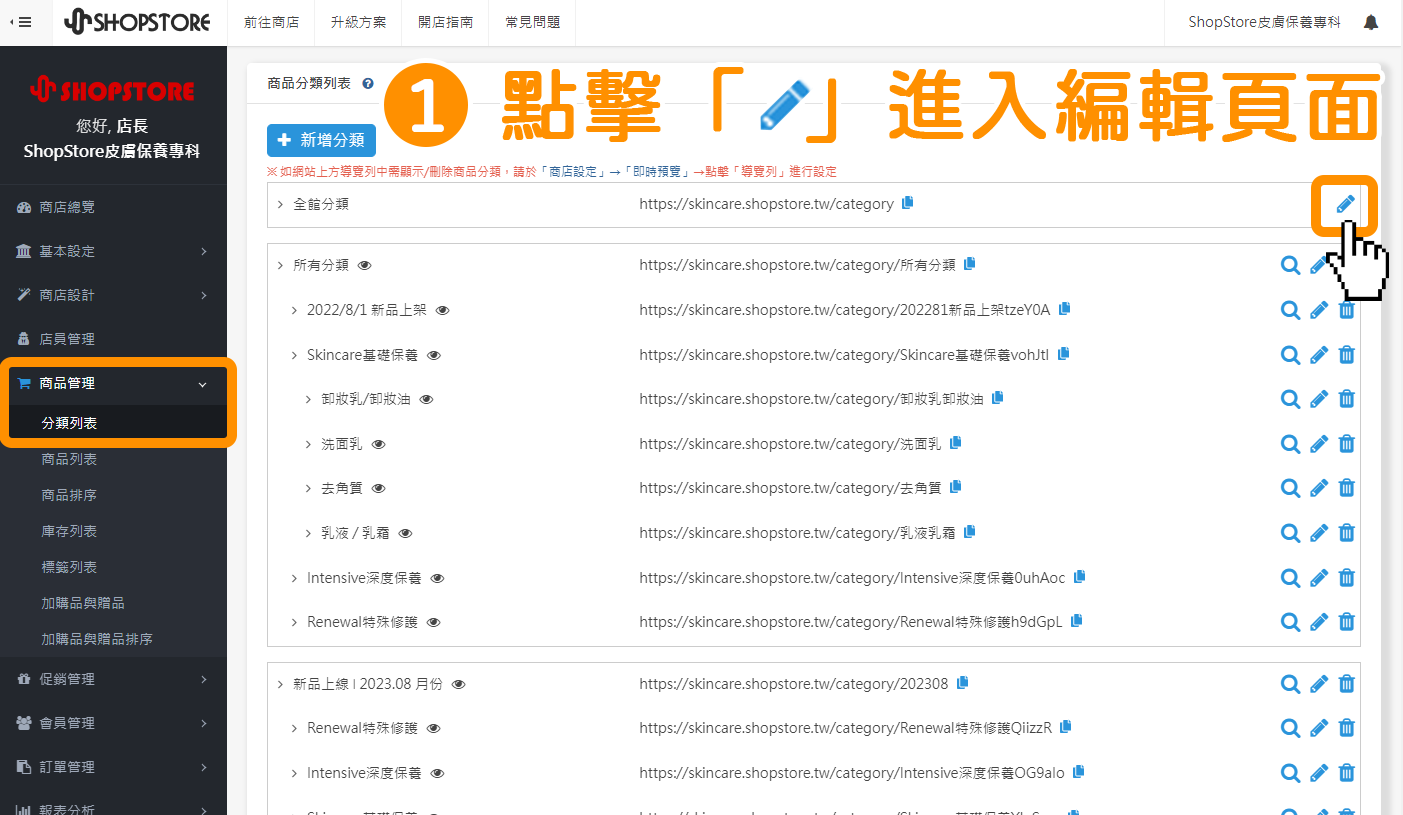Edit the 去角質 category
This screenshot has height=815, width=1403.
[x=1319, y=488]
